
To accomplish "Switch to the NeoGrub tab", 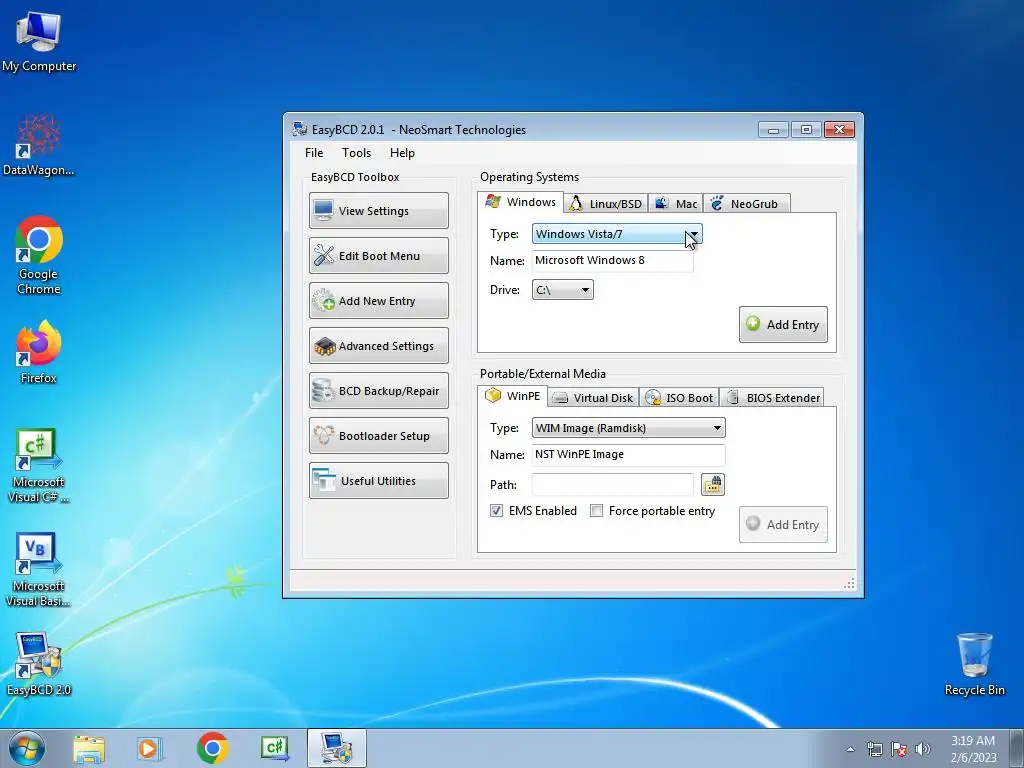I will tap(746, 204).
